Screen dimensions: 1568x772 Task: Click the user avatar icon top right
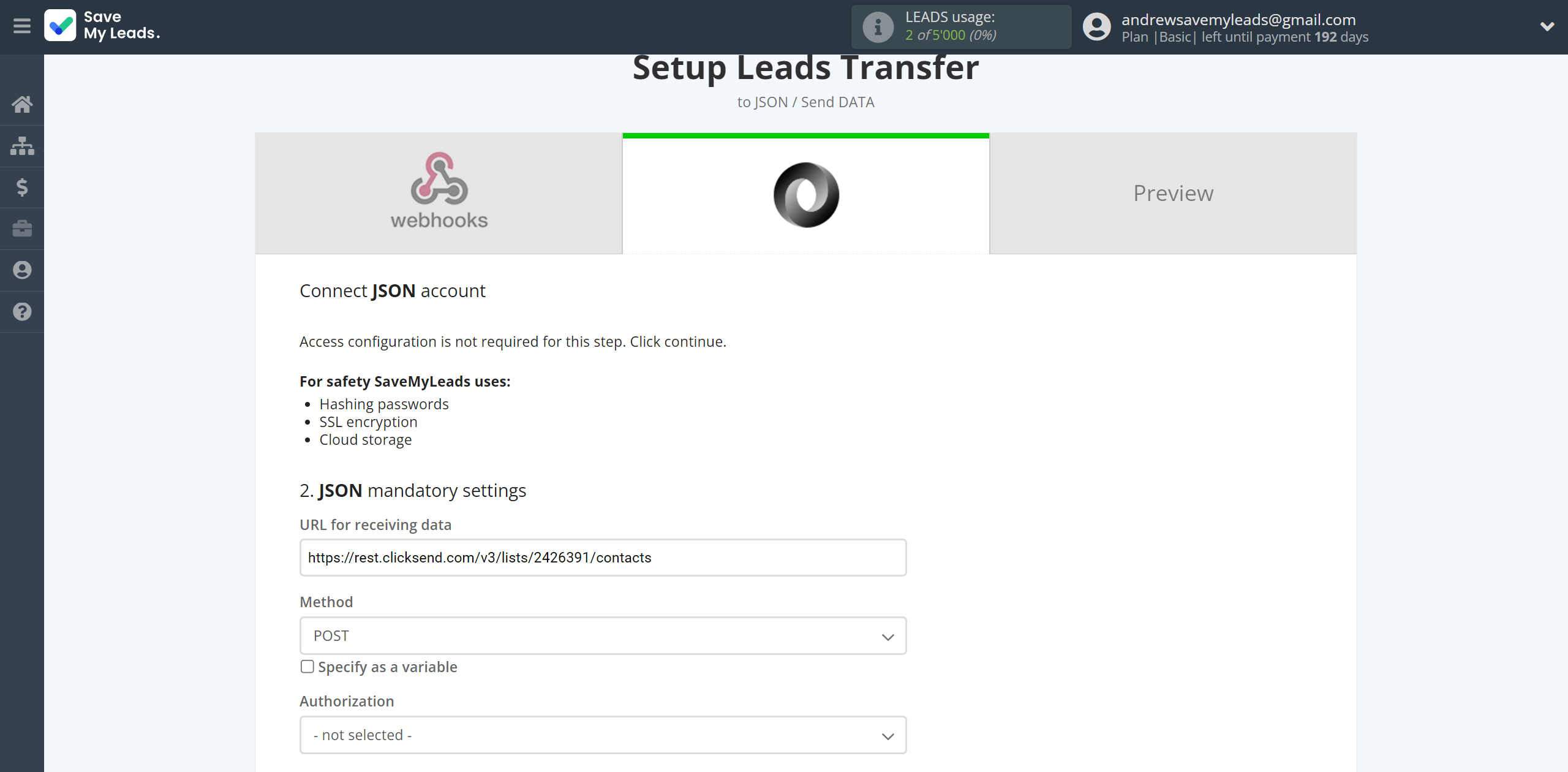point(1096,26)
